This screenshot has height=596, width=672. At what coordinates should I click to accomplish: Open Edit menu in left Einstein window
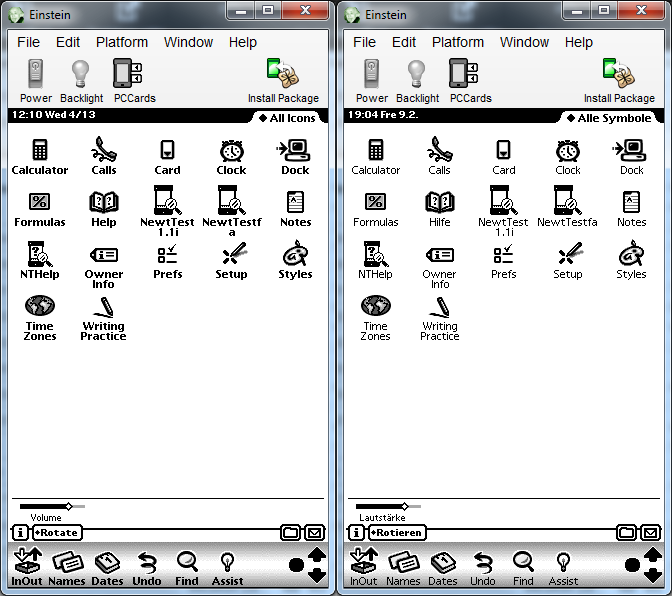[x=68, y=42]
